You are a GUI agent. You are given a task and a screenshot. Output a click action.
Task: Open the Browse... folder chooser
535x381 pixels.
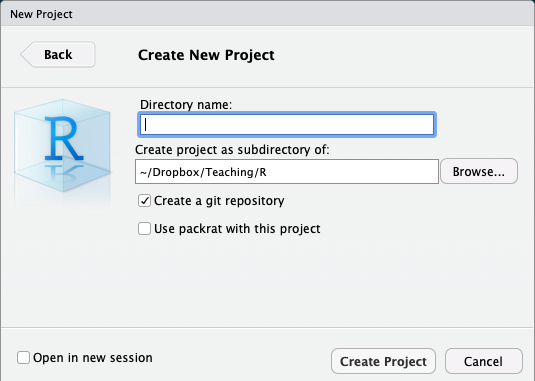click(479, 171)
